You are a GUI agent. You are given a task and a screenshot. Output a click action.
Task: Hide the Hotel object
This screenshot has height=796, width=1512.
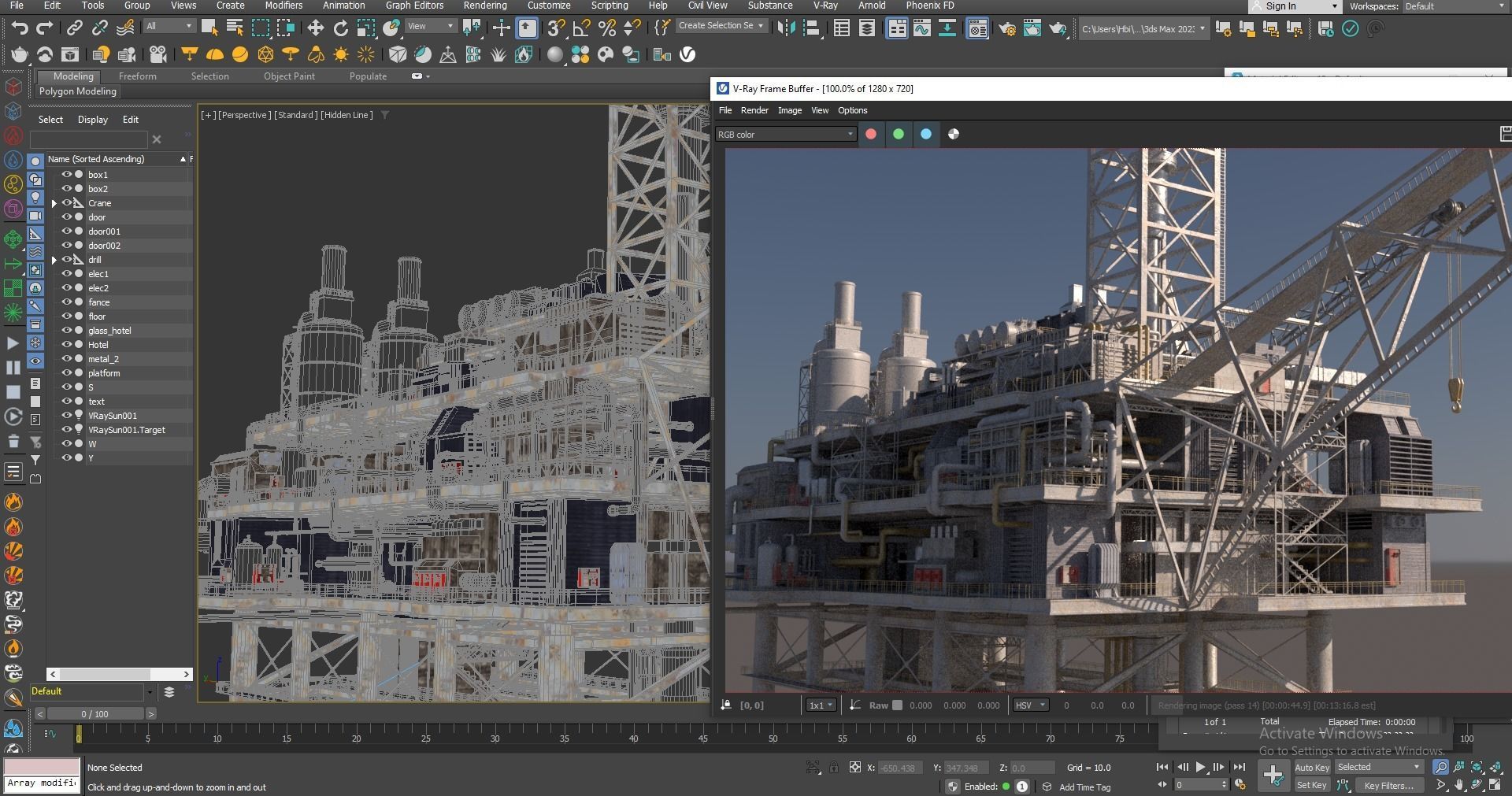point(67,345)
